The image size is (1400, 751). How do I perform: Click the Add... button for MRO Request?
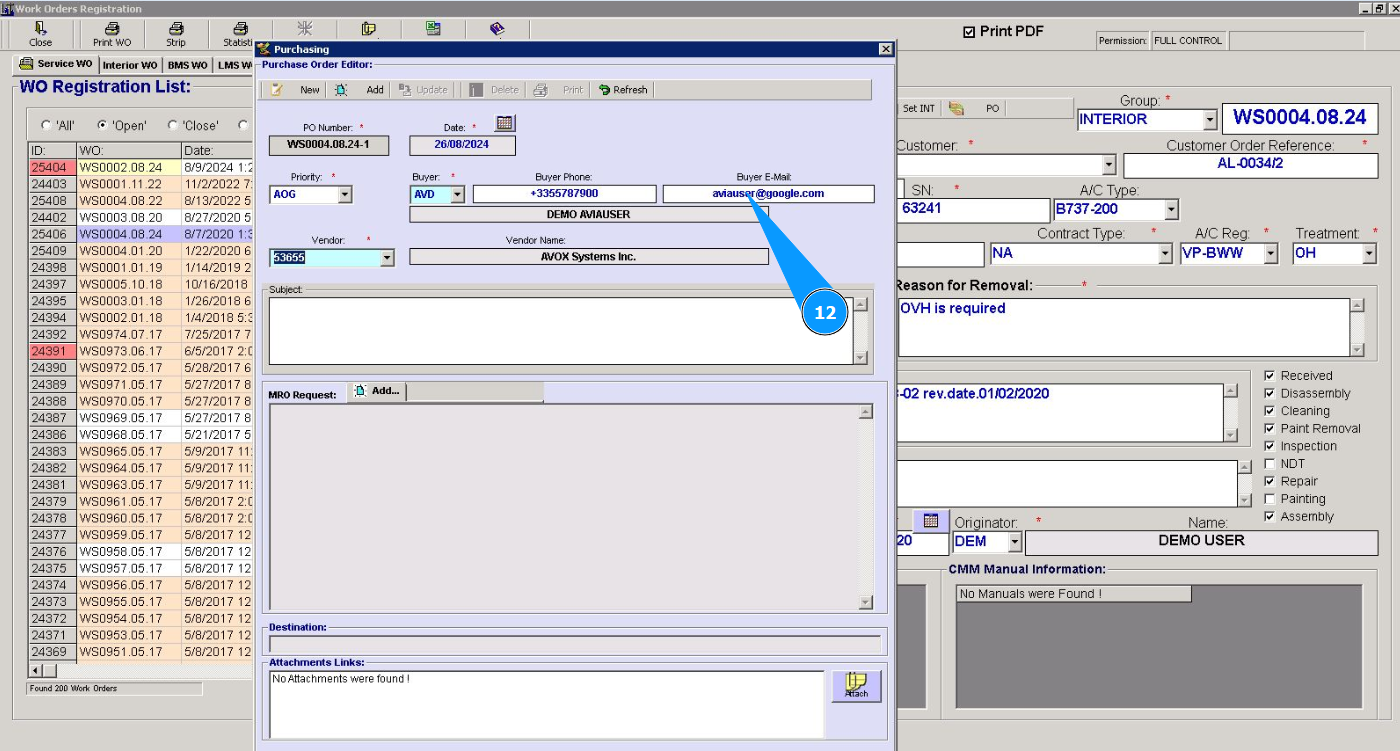point(376,391)
